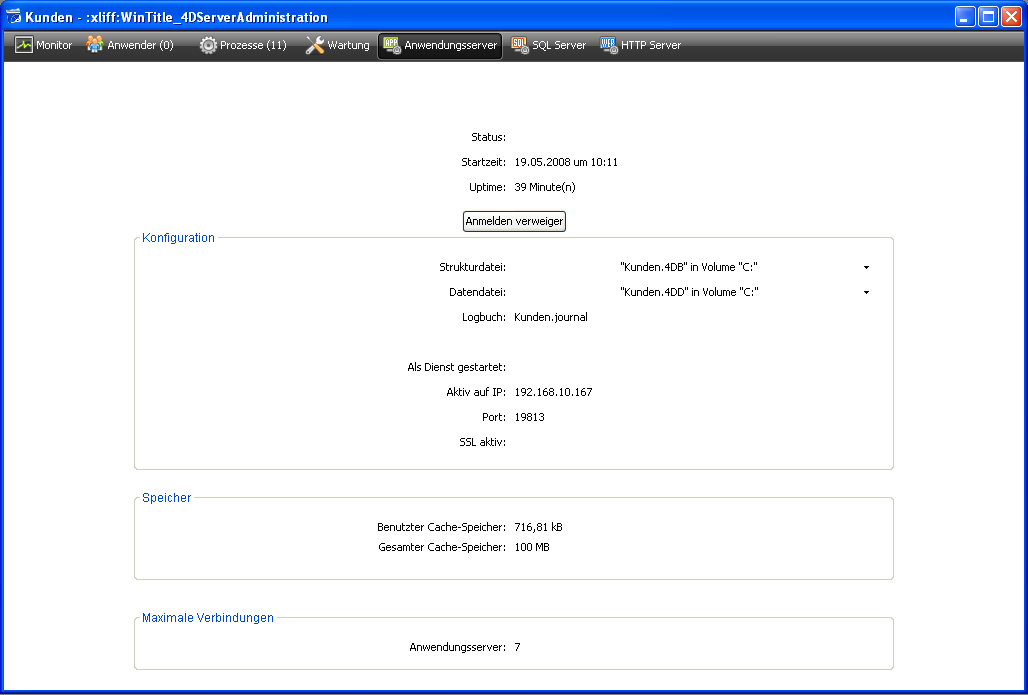Expand the Strukturdatei path dropdown arrow
Viewport: 1028px width, 695px height.
pos(866,268)
